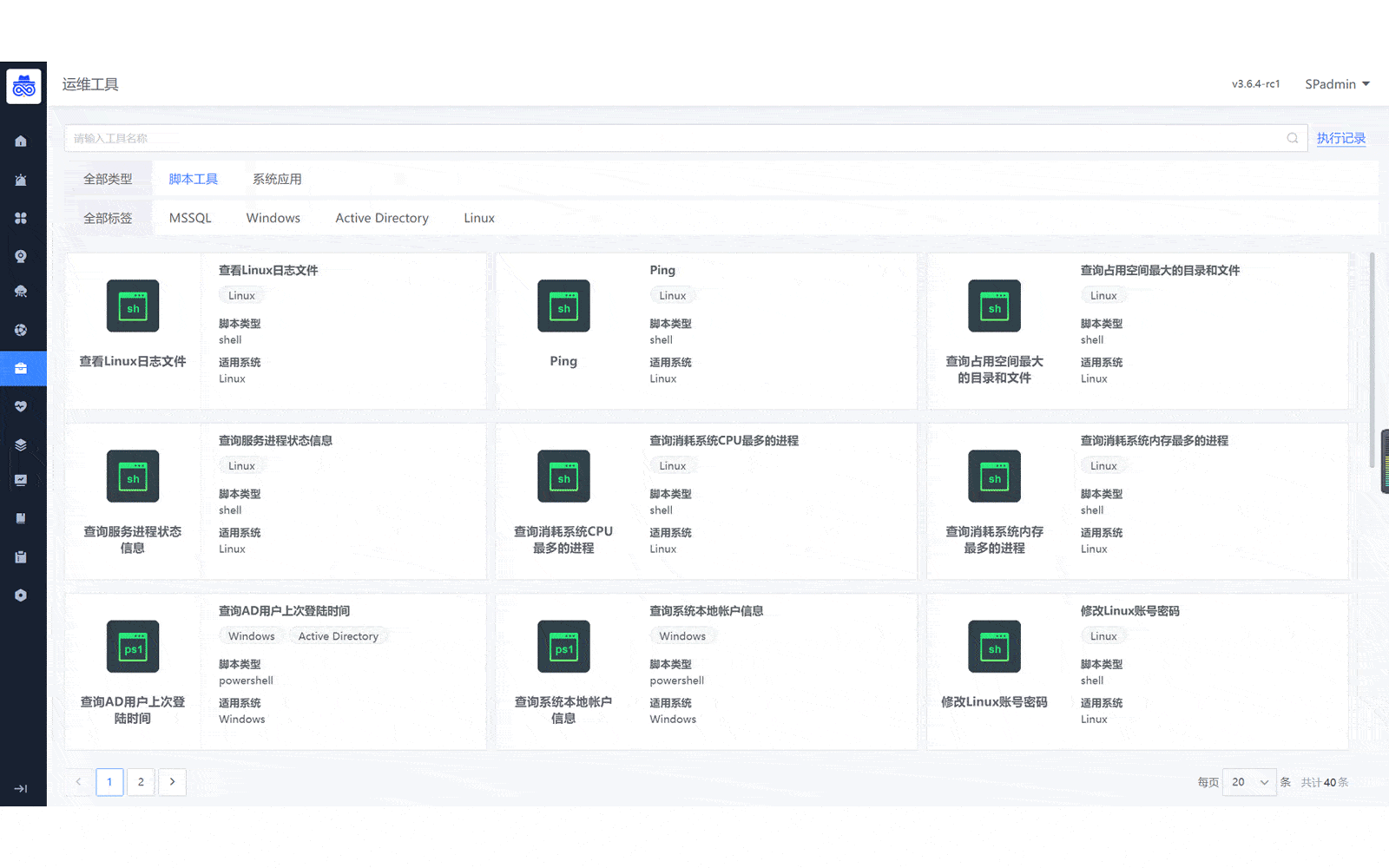Open the 执行记录 link
Image resolution: width=1389 pixels, height=868 pixels.
point(1341,138)
